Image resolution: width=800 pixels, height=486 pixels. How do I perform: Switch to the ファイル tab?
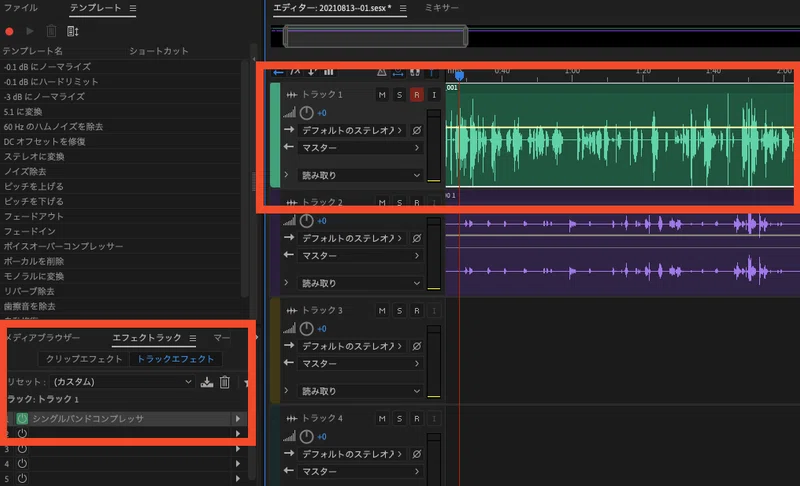coord(20,8)
